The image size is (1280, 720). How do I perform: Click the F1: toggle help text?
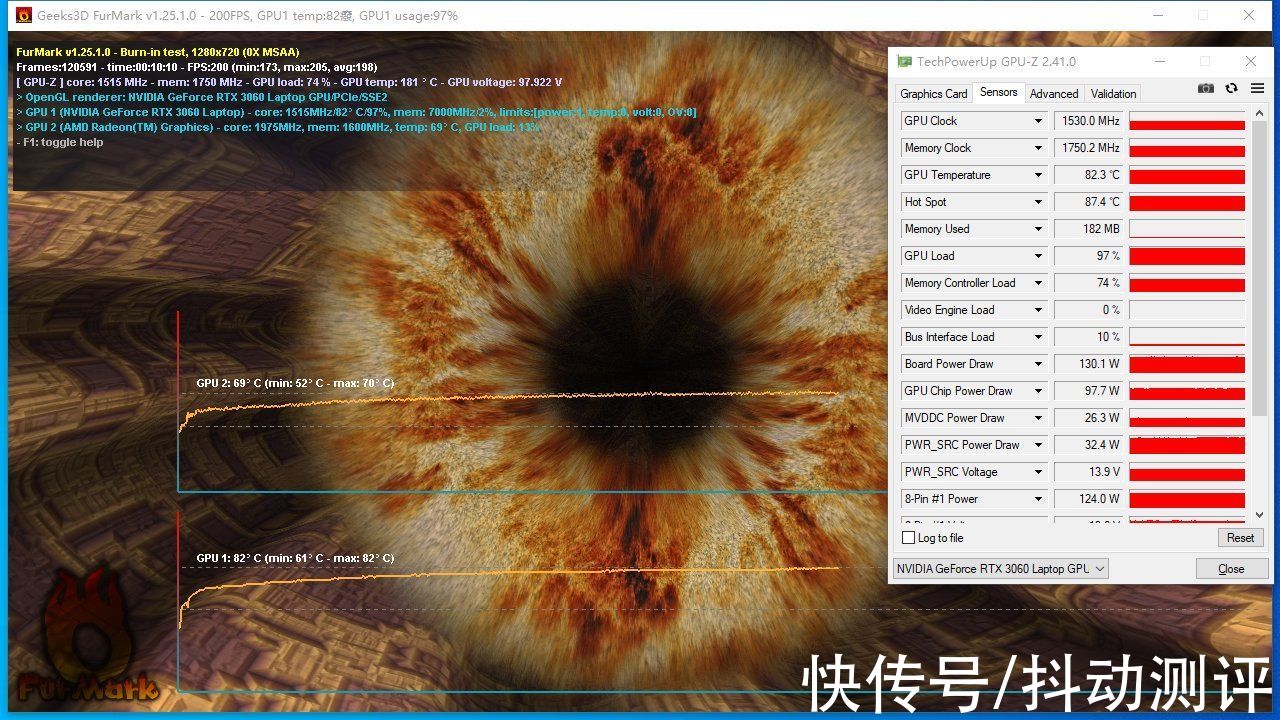(60, 142)
